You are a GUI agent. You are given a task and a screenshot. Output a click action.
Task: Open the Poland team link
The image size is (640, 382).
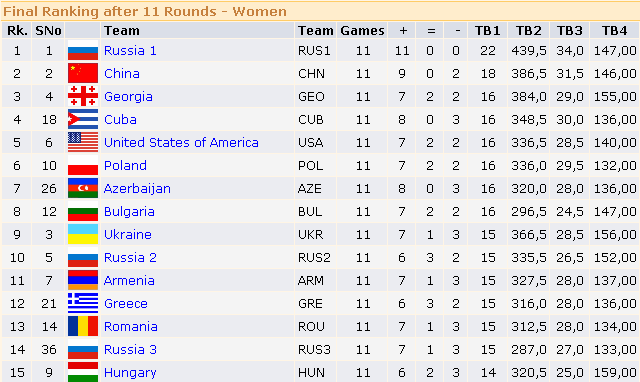click(x=125, y=165)
